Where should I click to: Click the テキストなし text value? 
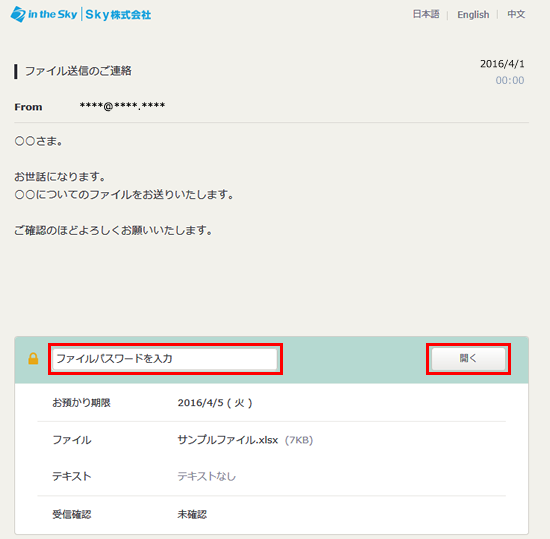coord(207,476)
